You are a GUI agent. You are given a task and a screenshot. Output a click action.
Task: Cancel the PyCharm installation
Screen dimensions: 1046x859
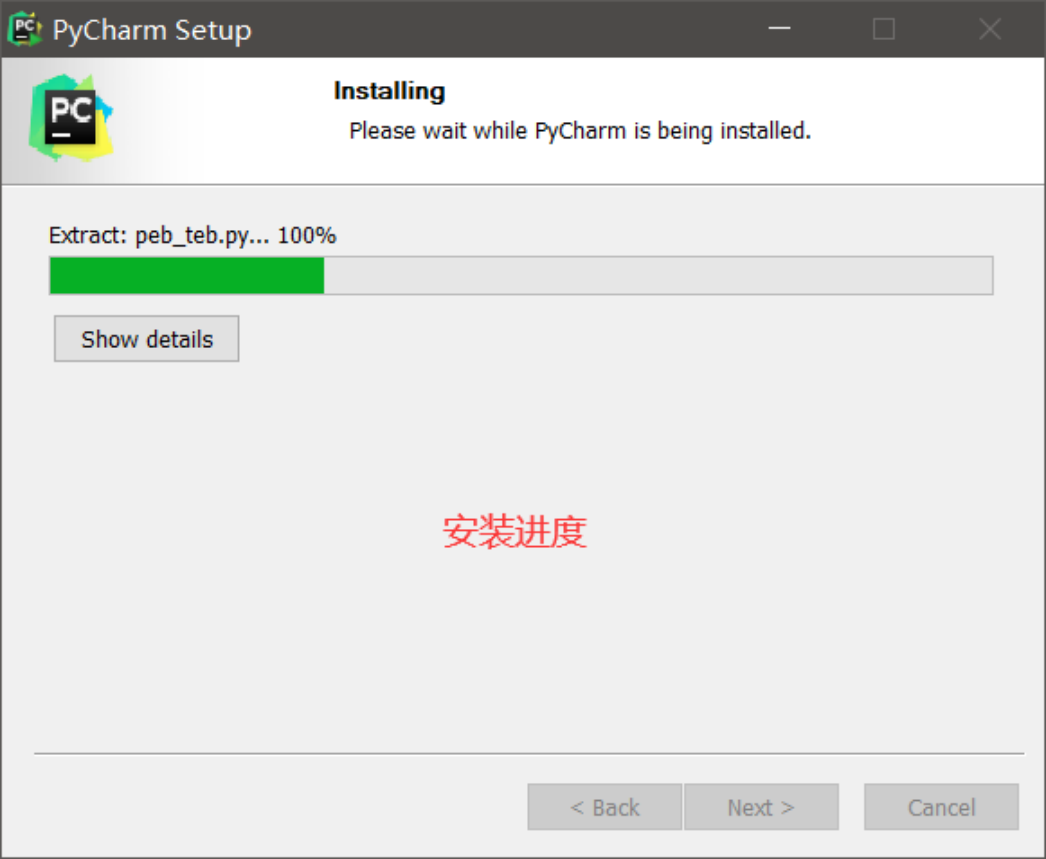[941, 807]
